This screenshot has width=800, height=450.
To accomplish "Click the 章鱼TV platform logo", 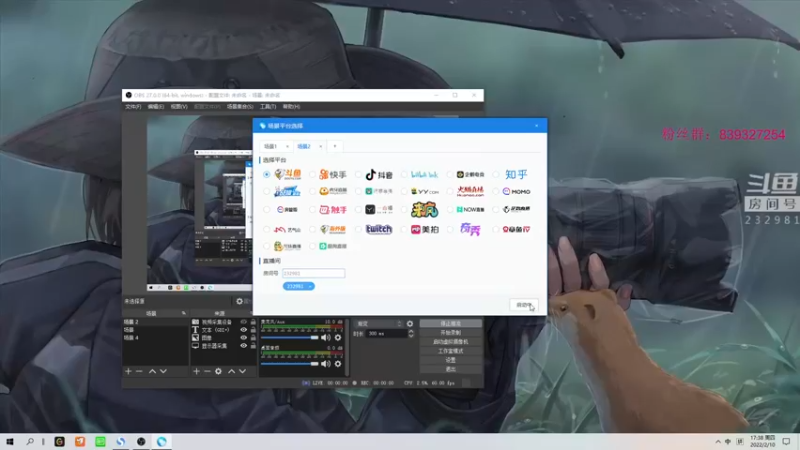I will click(516, 230).
